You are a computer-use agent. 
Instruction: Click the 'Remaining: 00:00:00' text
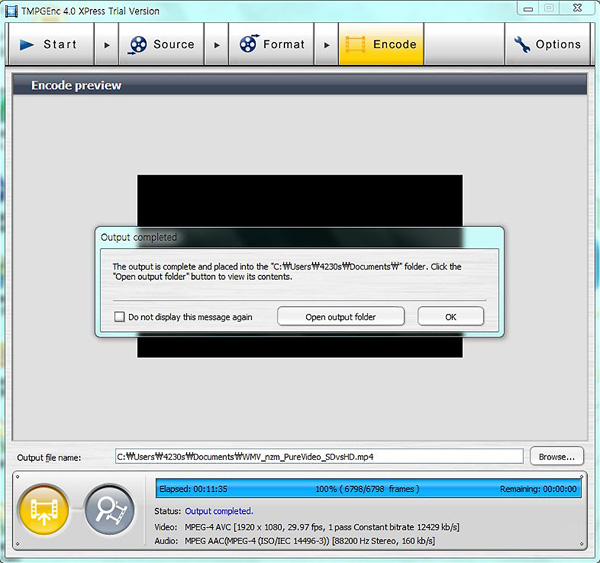coord(538,489)
